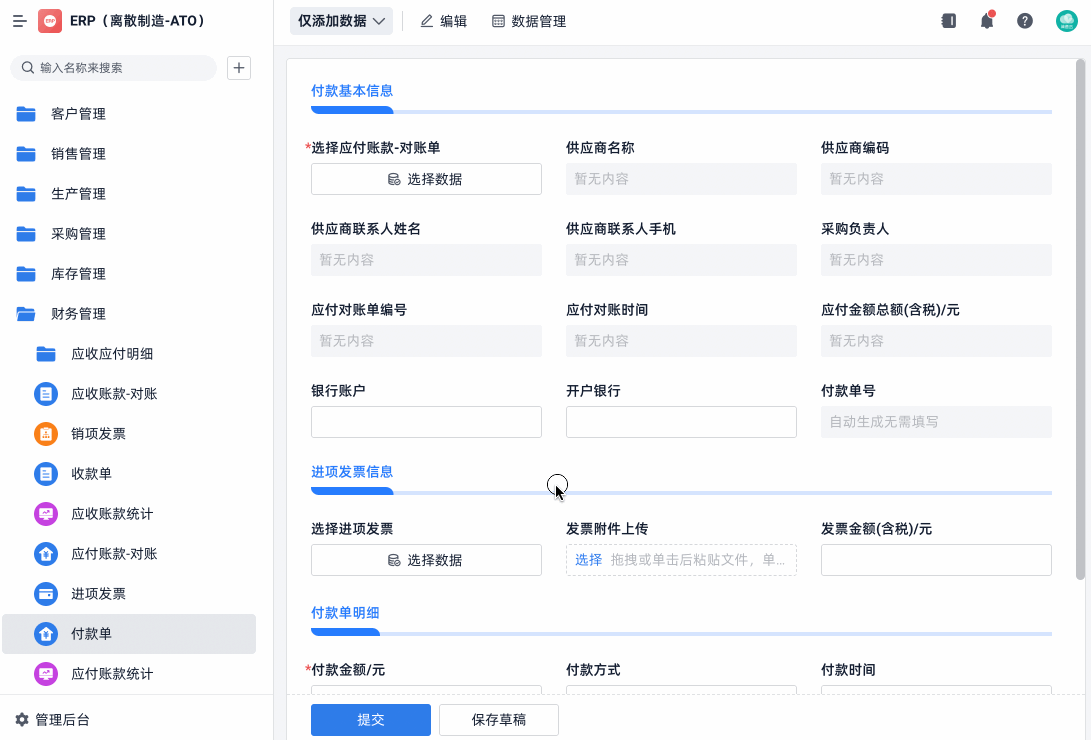Image resolution: width=1091 pixels, height=740 pixels.
Task: Click the 进项发票 sidebar icon
Action: click(46, 593)
